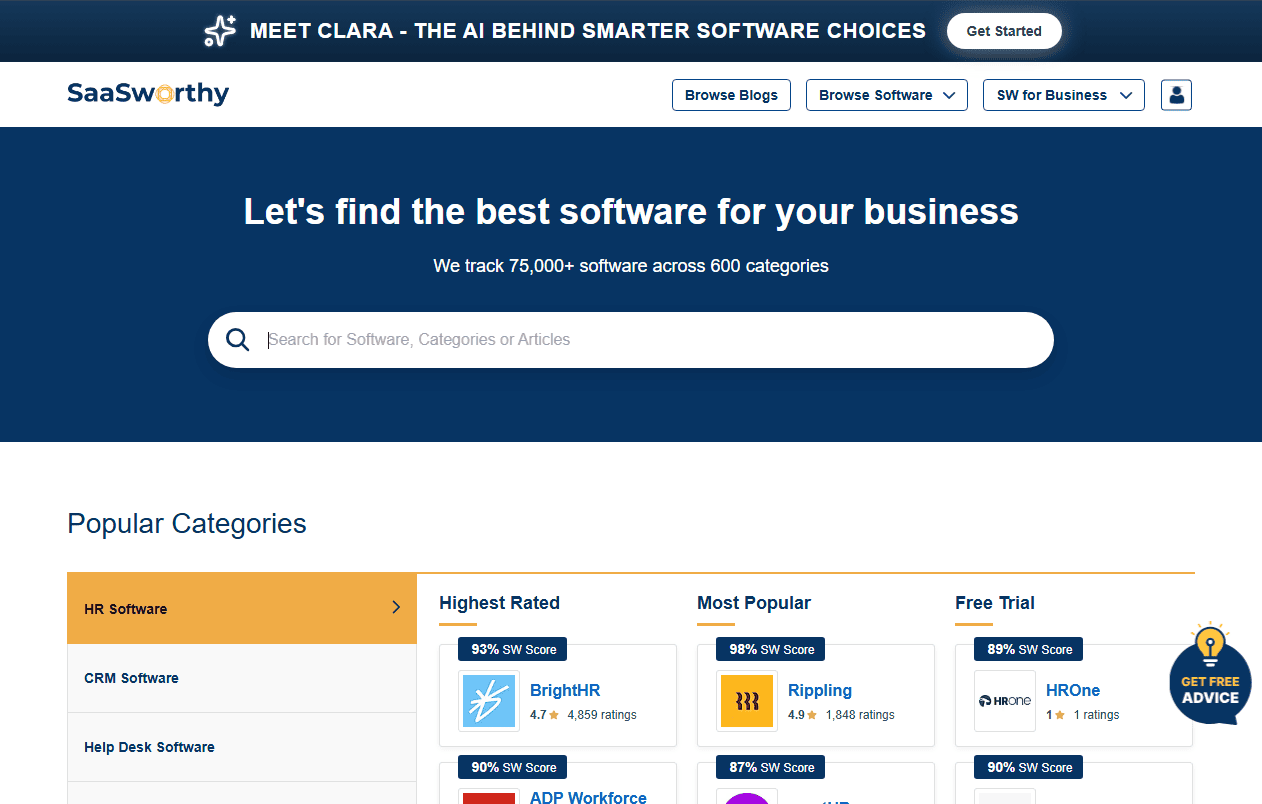This screenshot has width=1262, height=804.
Task: Open the Browse Blogs page
Action: pyautogui.click(x=731, y=95)
